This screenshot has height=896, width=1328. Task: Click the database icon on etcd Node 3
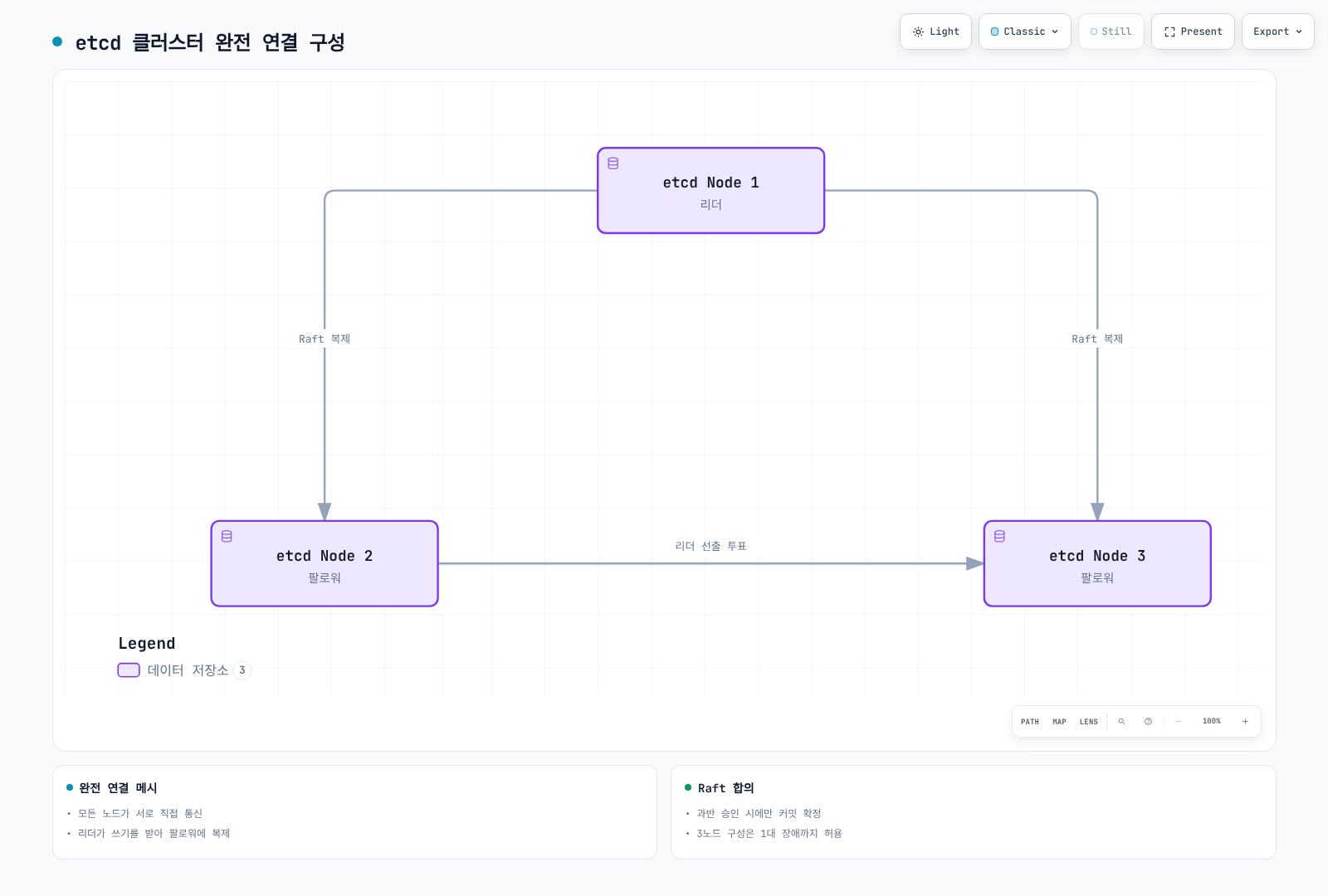tap(999, 537)
